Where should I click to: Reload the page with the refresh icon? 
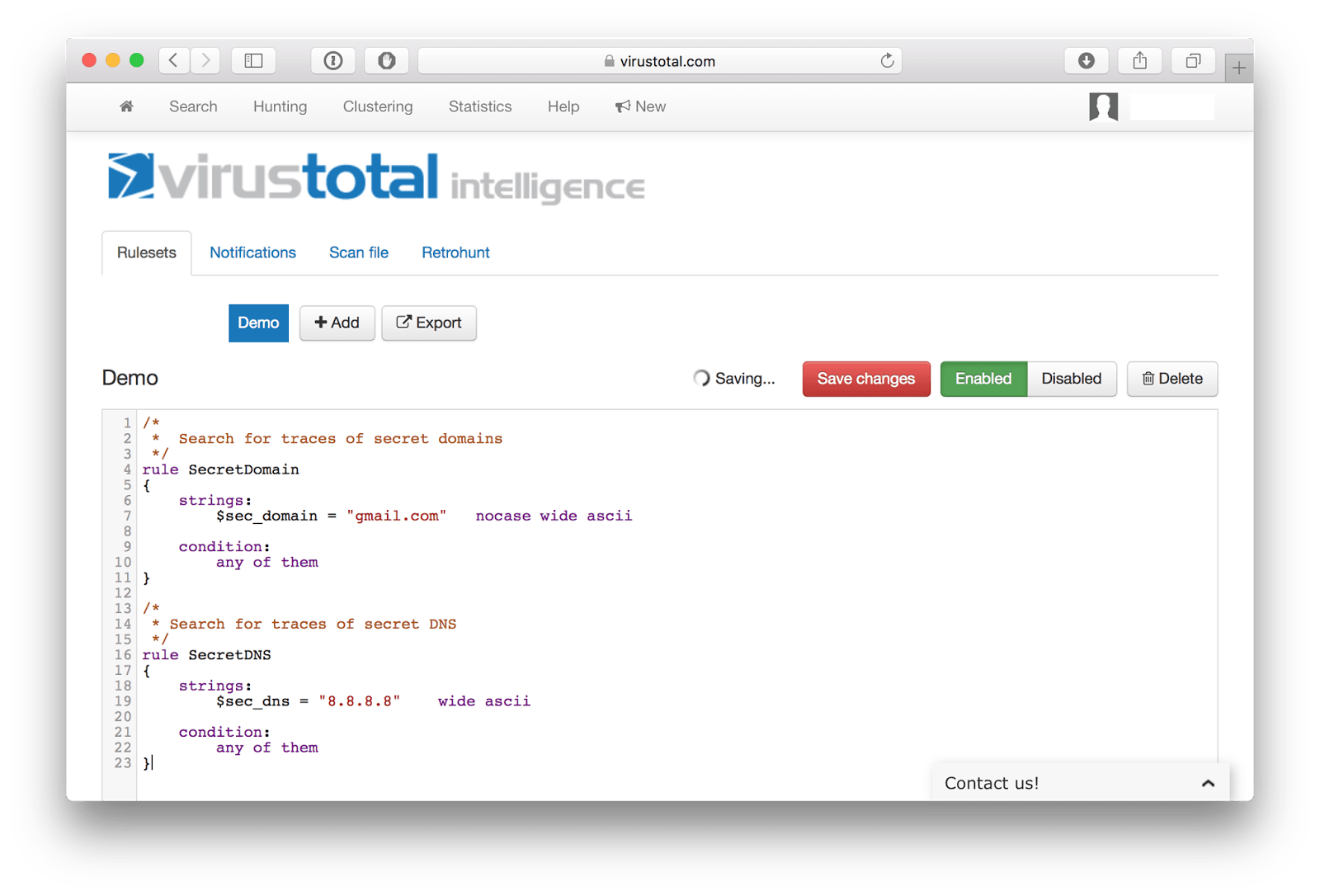[887, 60]
